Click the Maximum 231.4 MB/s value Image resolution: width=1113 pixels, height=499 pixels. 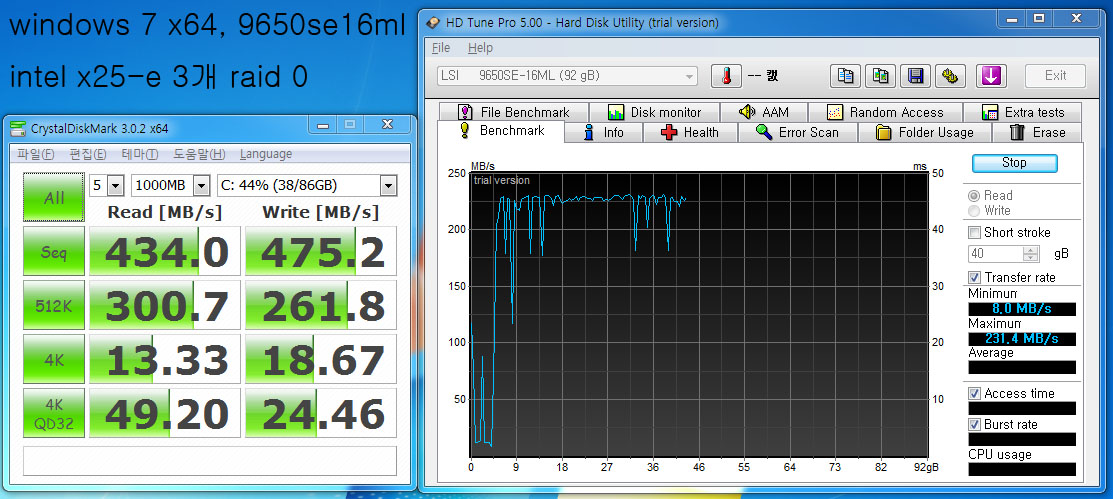pos(1022,339)
